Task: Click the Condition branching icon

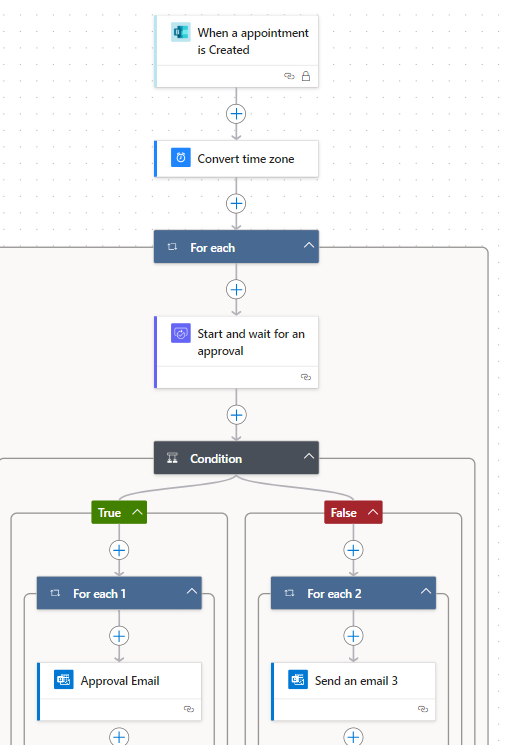Action: pyautogui.click(x=172, y=458)
